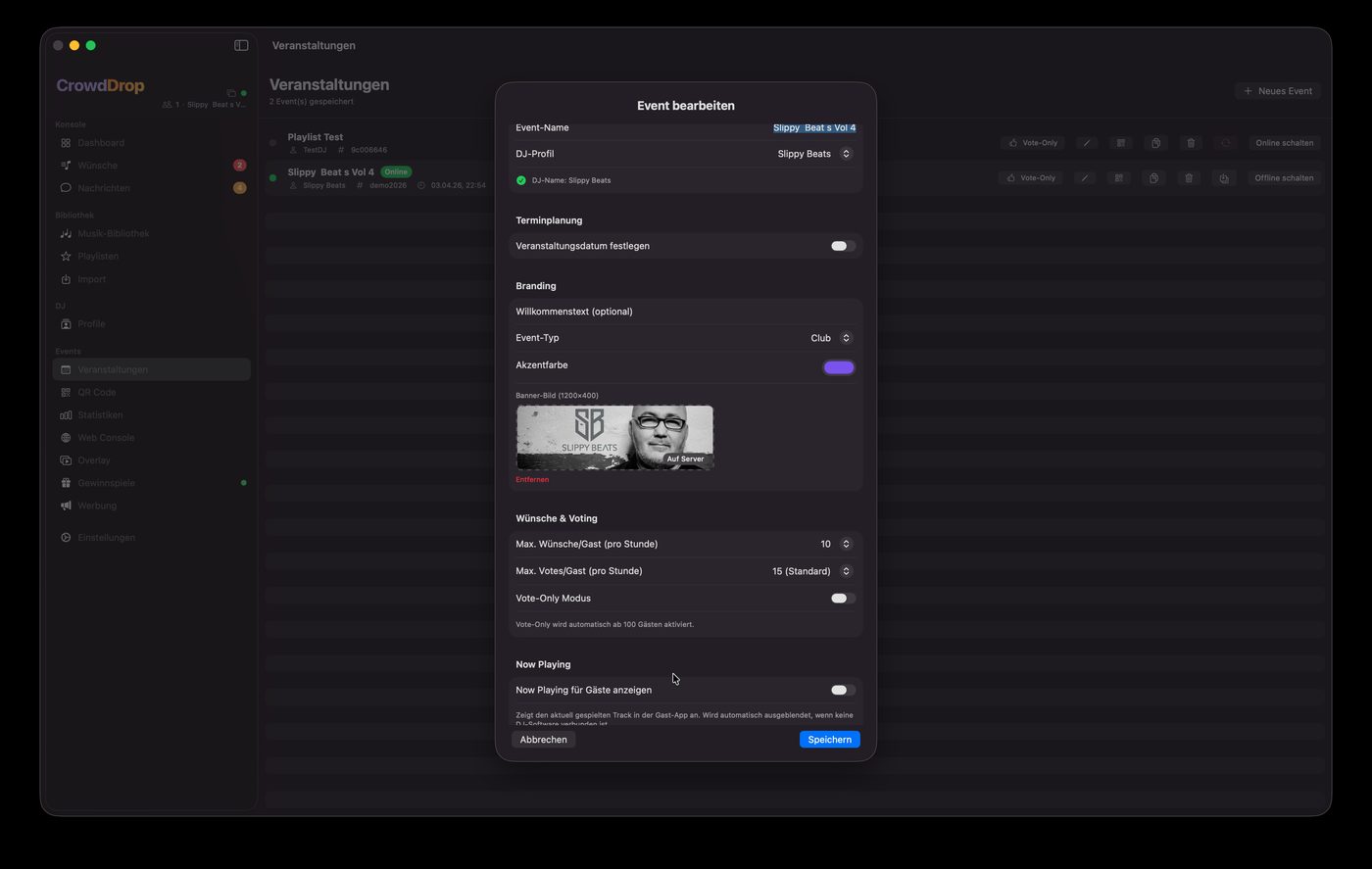Click the duplicate icon for Slippy Beat s Vol 4
This screenshot has height=869, width=1372.
click(1153, 178)
